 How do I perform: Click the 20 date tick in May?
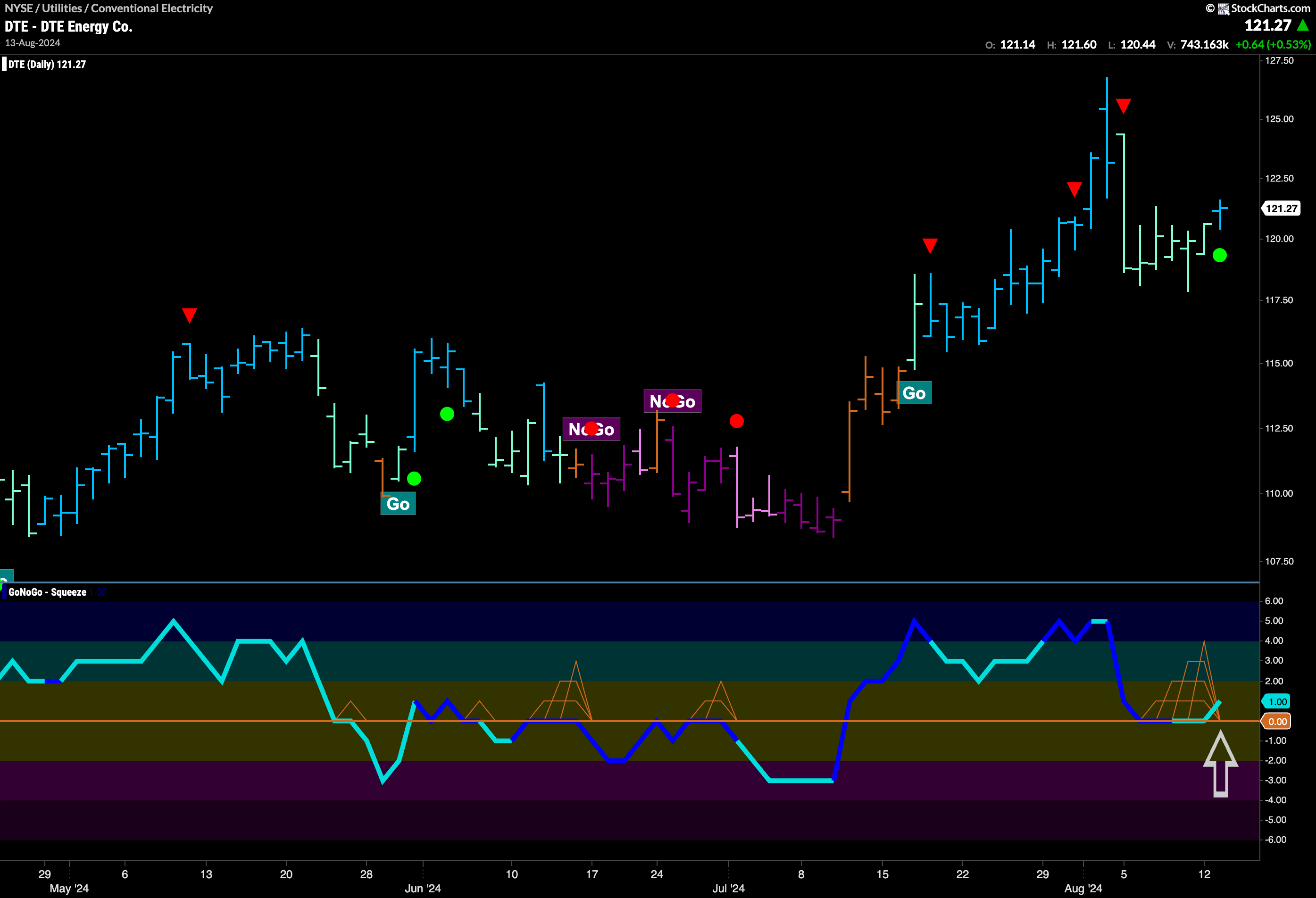click(x=286, y=874)
